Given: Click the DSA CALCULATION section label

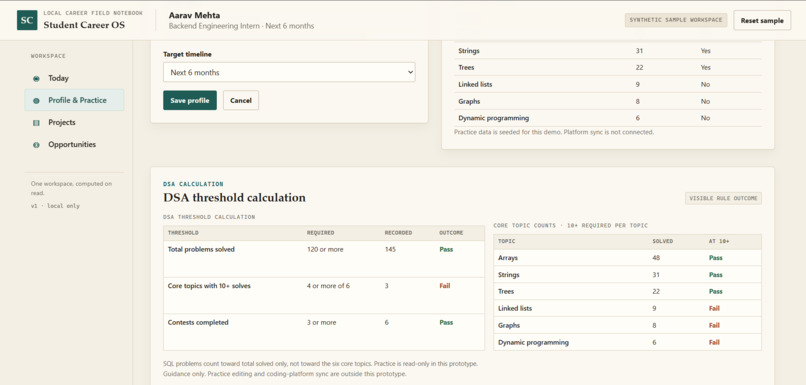Looking at the screenshot, I should 193,184.
